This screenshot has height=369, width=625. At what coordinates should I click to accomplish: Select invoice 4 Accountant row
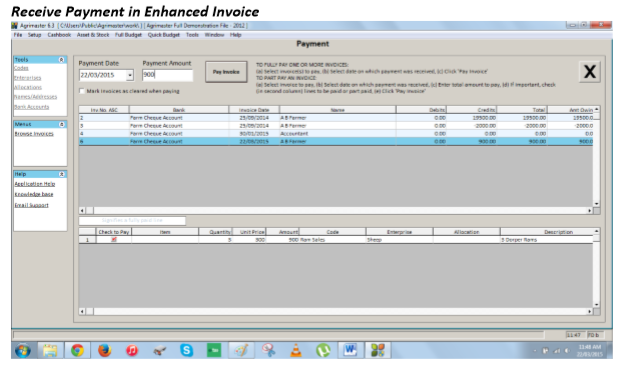pos(336,134)
